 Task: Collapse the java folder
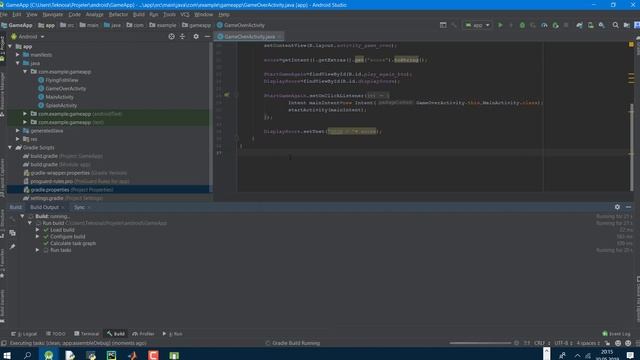[x=18, y=63]
